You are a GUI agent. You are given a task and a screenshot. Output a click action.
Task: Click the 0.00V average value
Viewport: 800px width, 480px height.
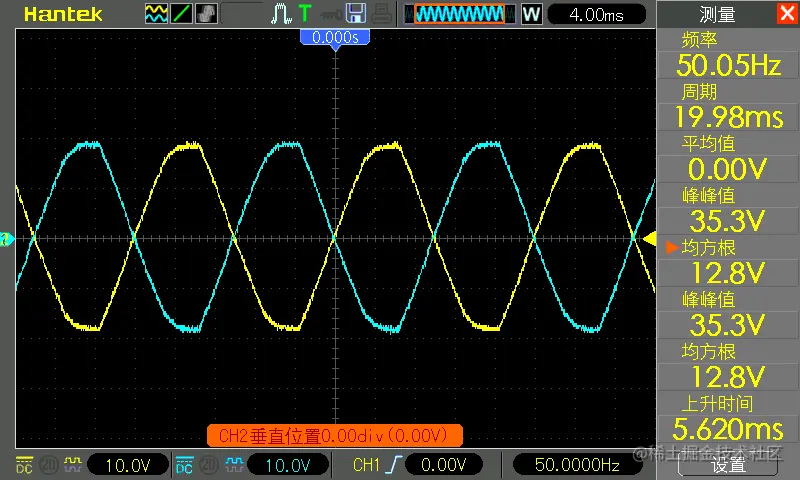click(x=728, y=169)
